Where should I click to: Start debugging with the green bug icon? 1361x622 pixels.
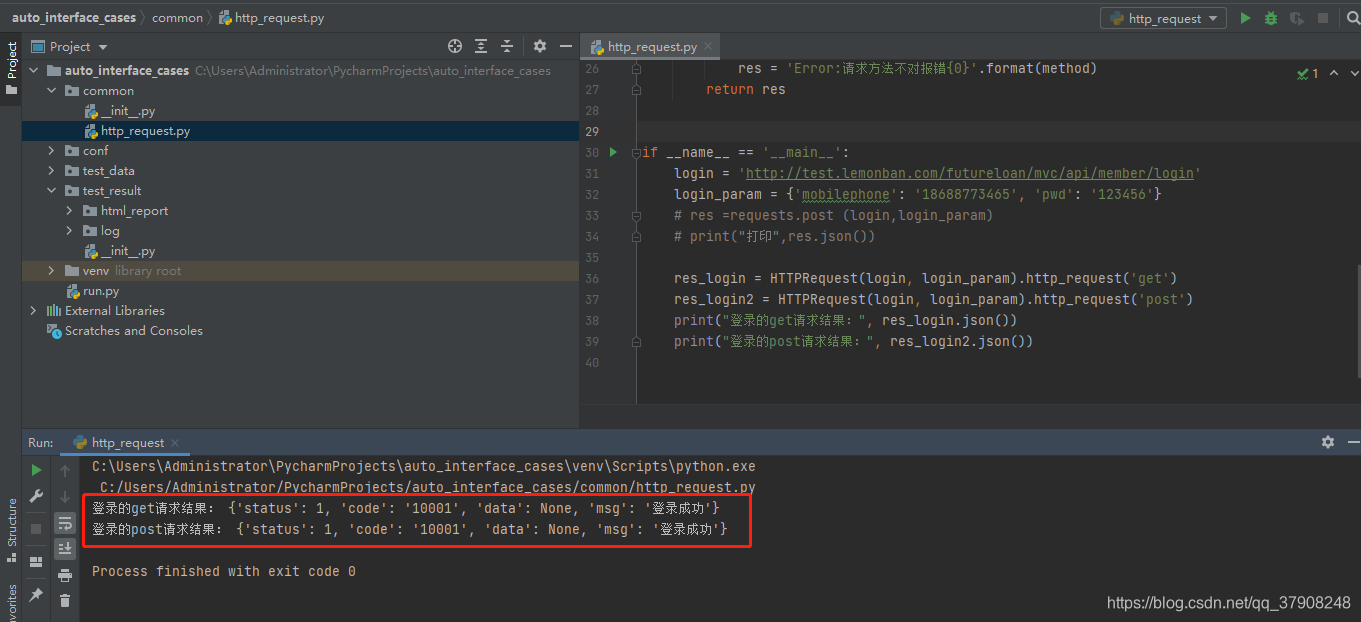click(x=1271, y=18)
